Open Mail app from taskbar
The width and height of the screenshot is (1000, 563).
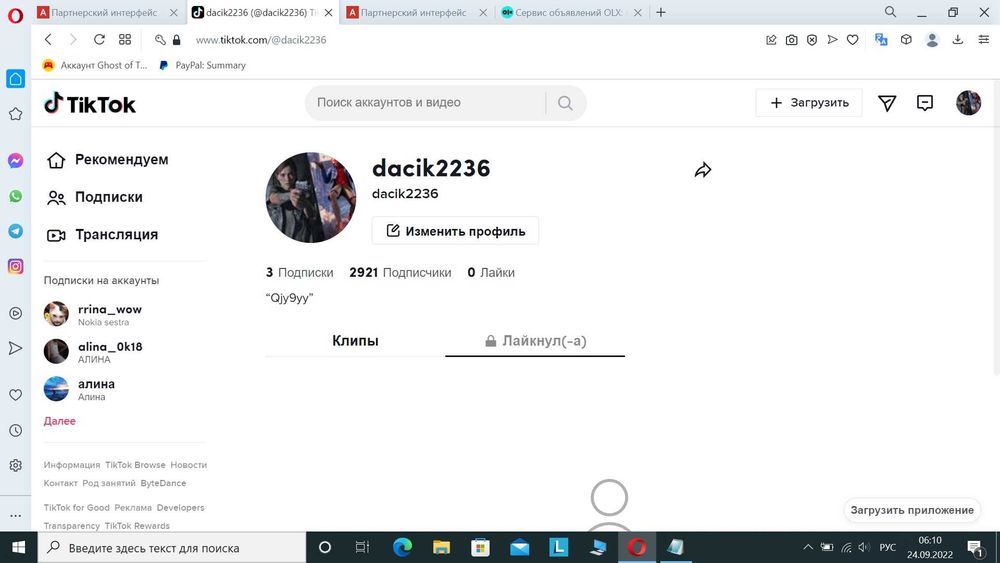tap(519, 547)
